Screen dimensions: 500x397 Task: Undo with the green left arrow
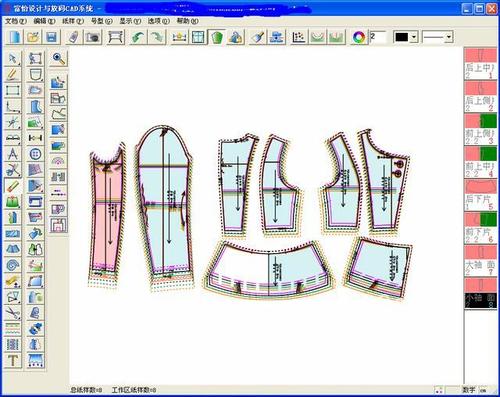(x=138, y=37)
